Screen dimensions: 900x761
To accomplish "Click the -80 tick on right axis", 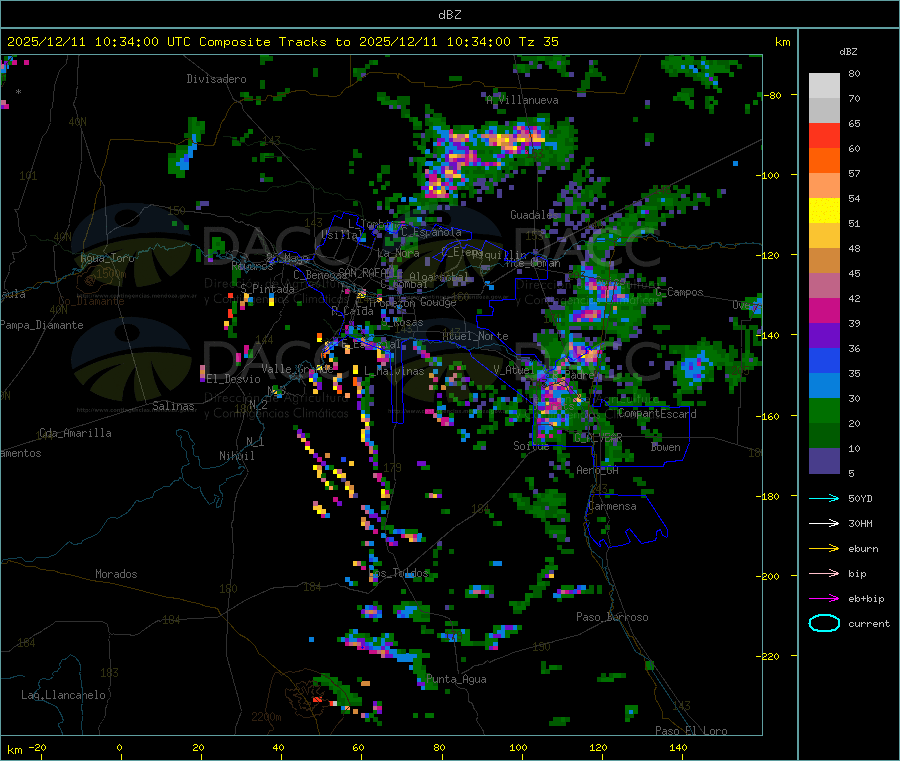I will (774, 95).
